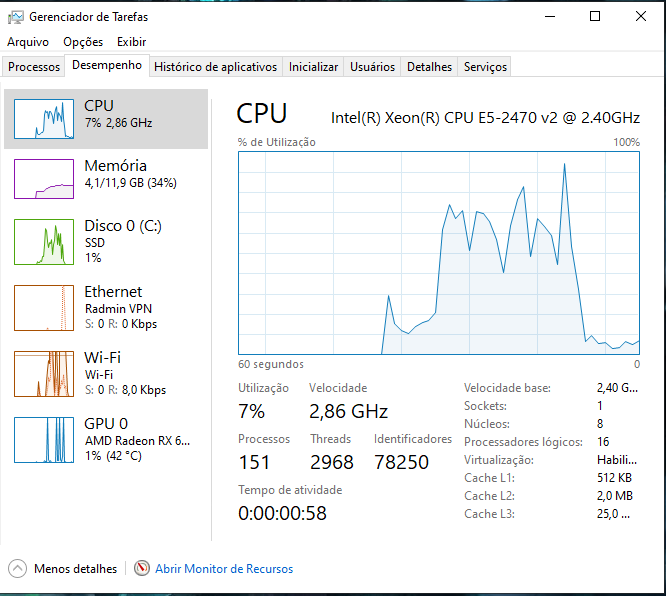The width and height of the screenshot is (666, 596).
Task: Open the Abrir Monitor de Recursos link
Action: coord(224,569)
